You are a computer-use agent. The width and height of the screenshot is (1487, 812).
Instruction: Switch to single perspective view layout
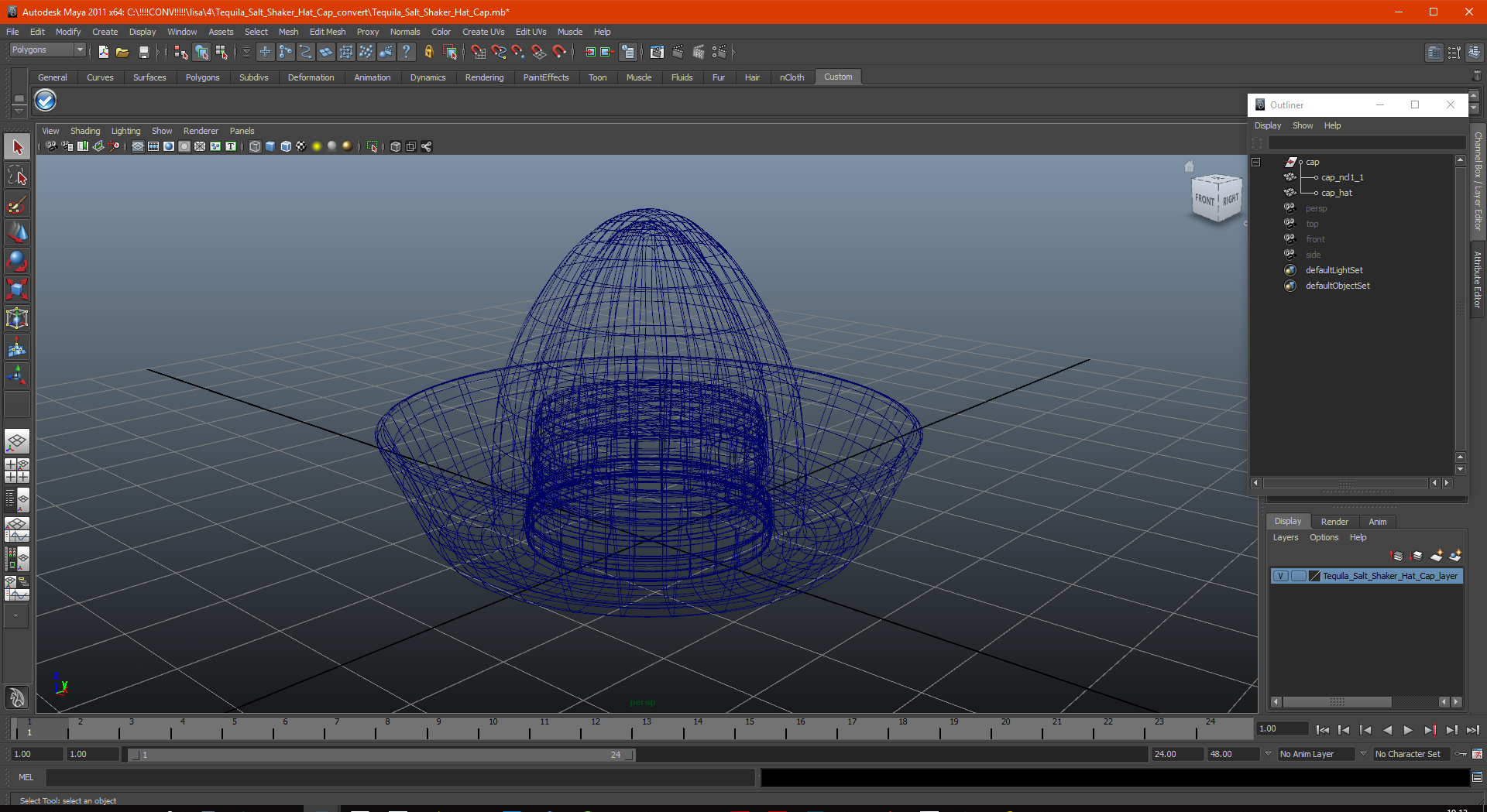(x=17, y=442)
